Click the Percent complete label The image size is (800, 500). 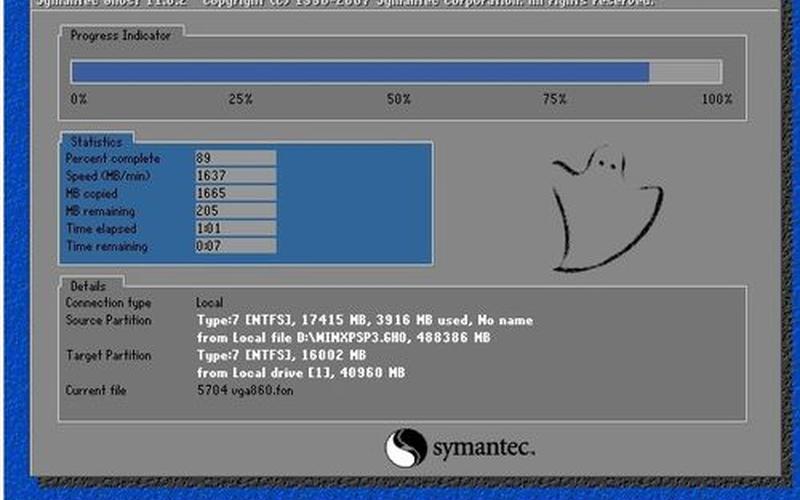point(113,159)
